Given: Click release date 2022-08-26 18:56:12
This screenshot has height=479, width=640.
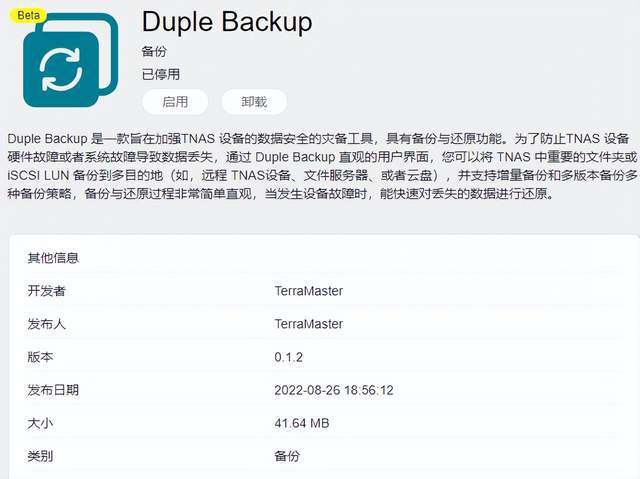Looking at the screenshot, I should (334, 390).
